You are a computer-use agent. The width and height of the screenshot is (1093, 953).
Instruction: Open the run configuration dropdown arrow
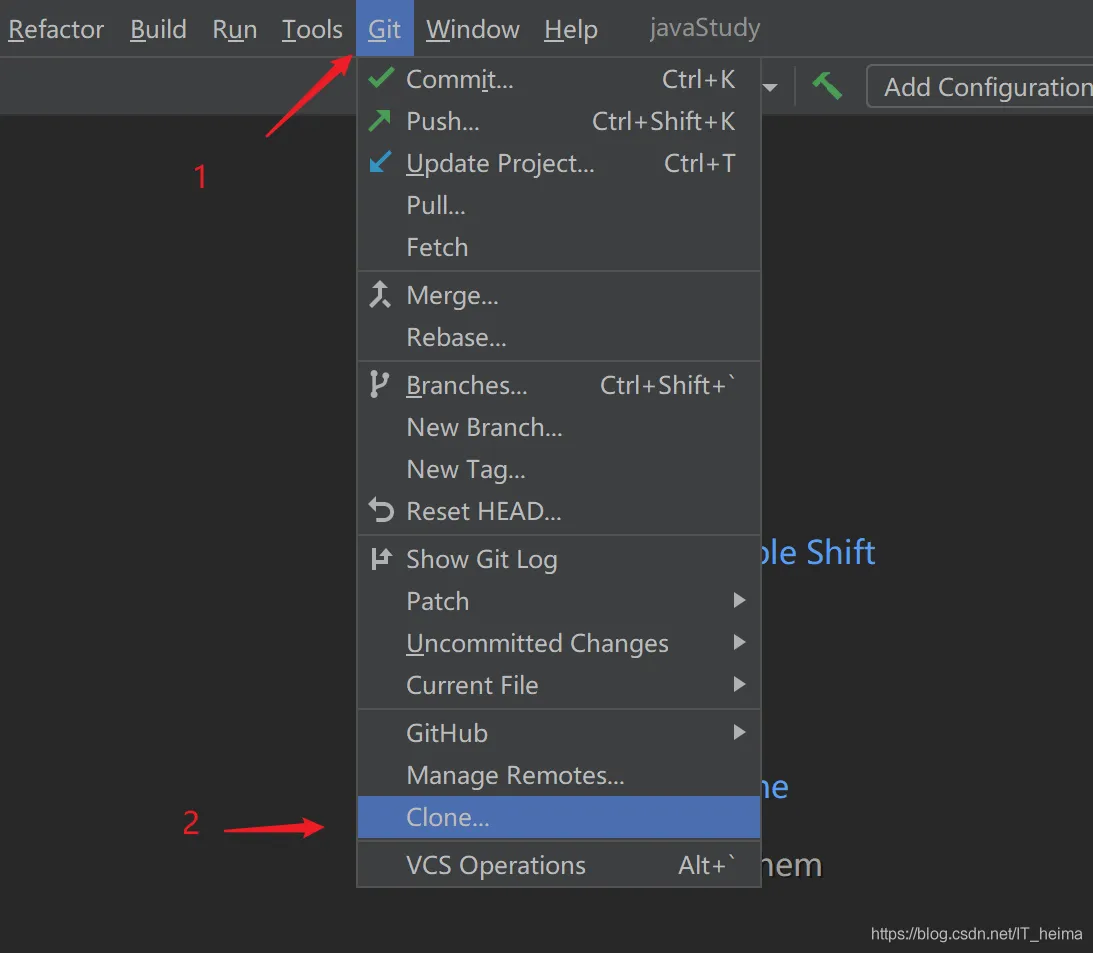pos(771,88)
